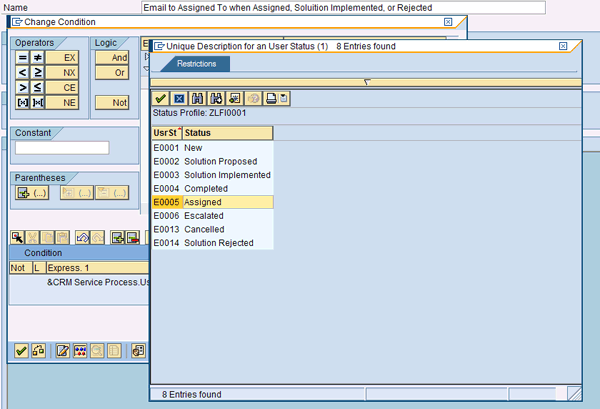Click the Find Next binoculars icon
600x409 pixels.
(x=216, y=98)
